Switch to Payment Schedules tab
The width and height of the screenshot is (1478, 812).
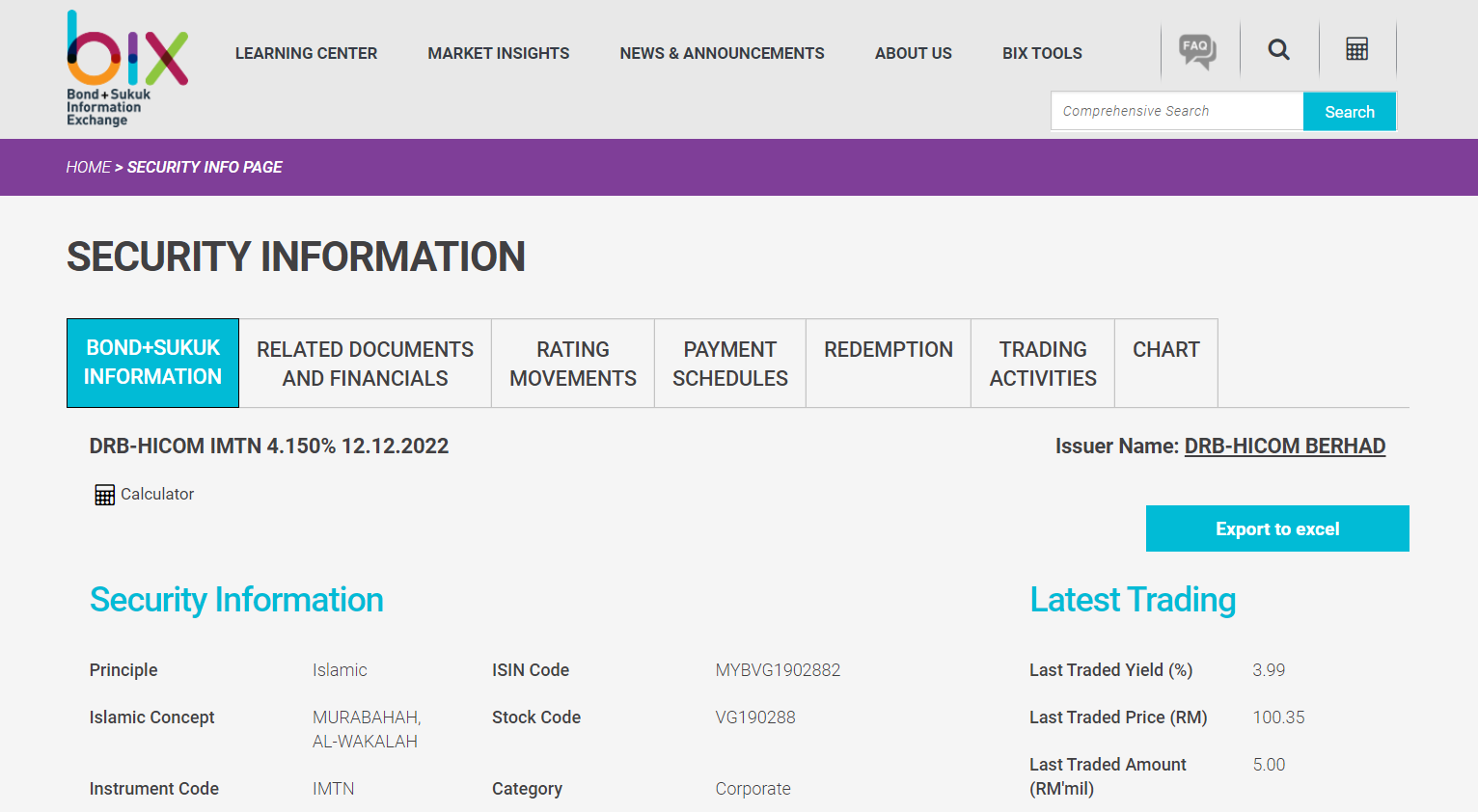730,364
